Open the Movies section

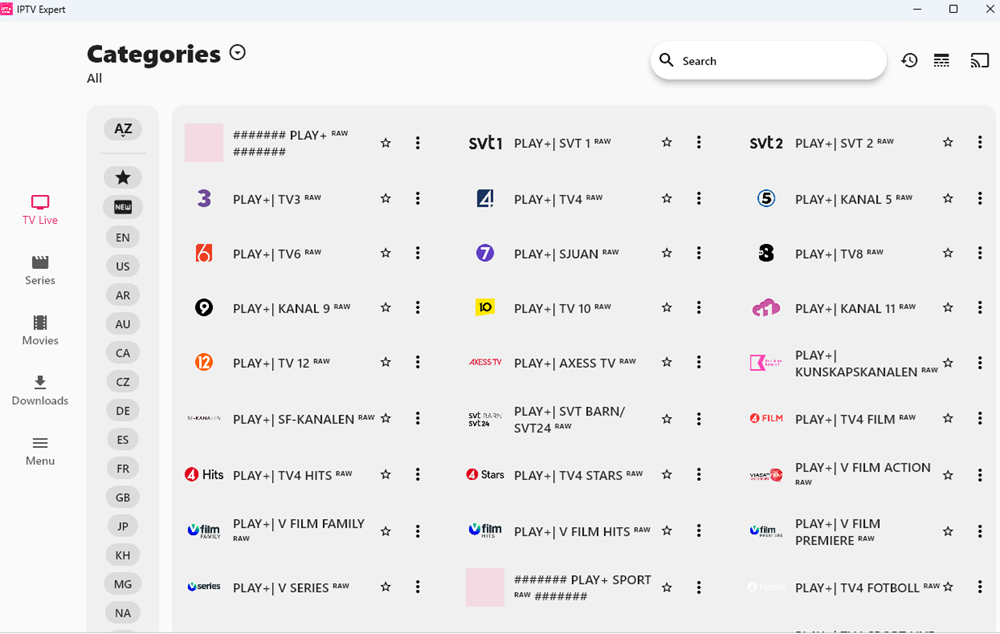click(40, 330)
